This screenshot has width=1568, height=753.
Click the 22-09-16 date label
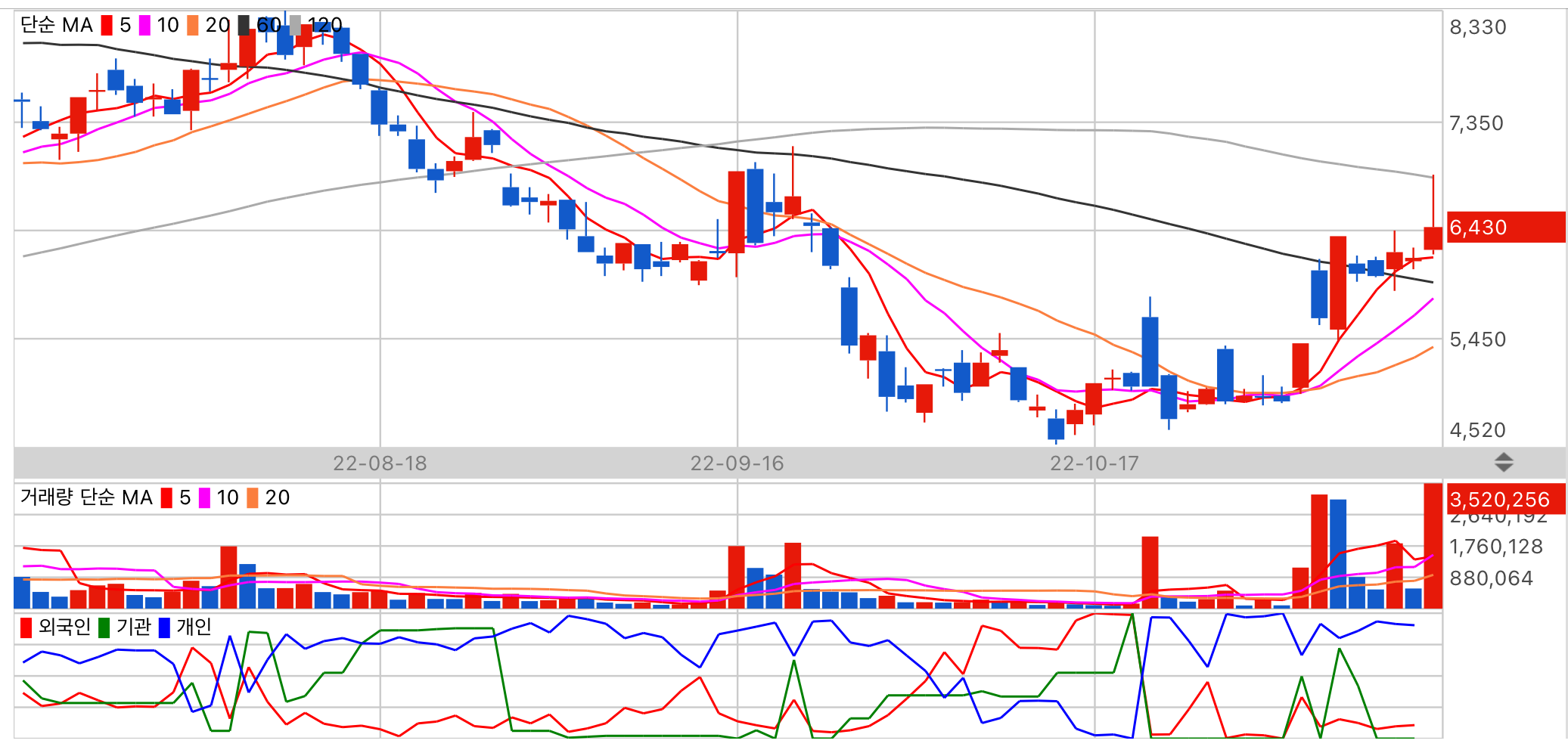[x=737, y=463]
